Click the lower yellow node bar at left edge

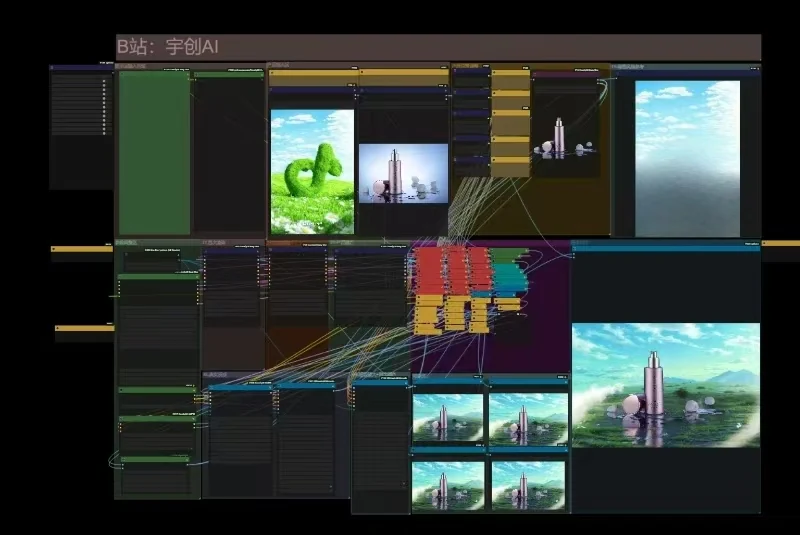tap(85, 328)
